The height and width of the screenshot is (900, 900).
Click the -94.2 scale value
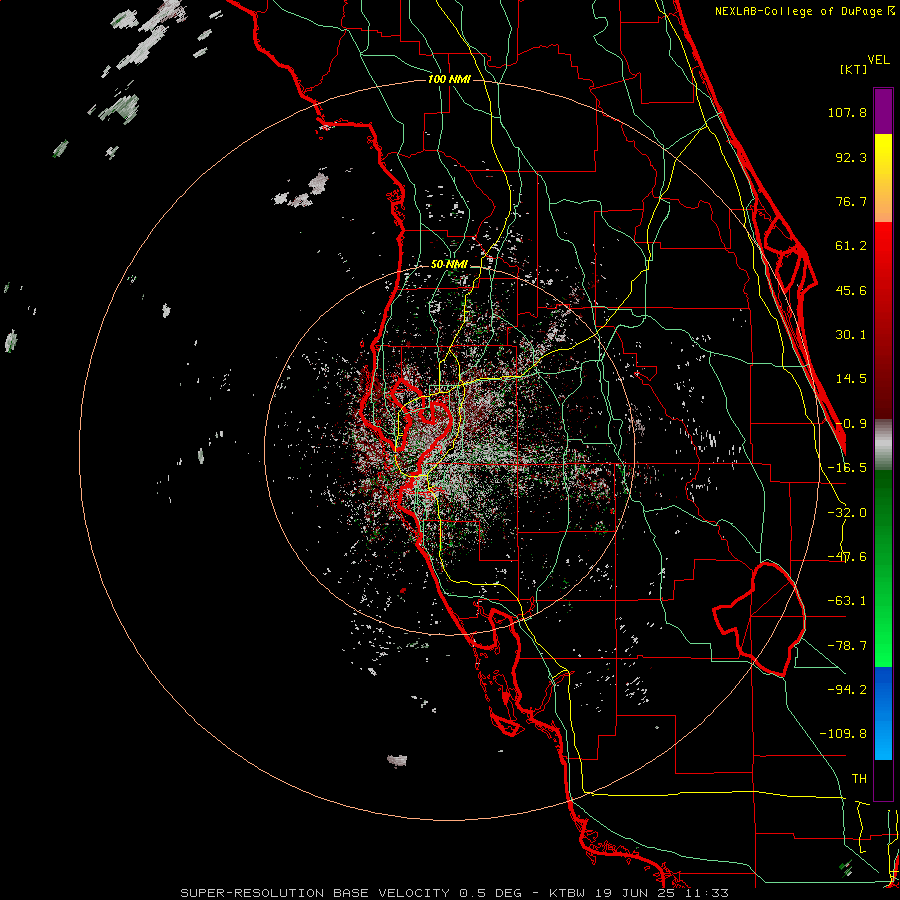[x=847, y=689]
